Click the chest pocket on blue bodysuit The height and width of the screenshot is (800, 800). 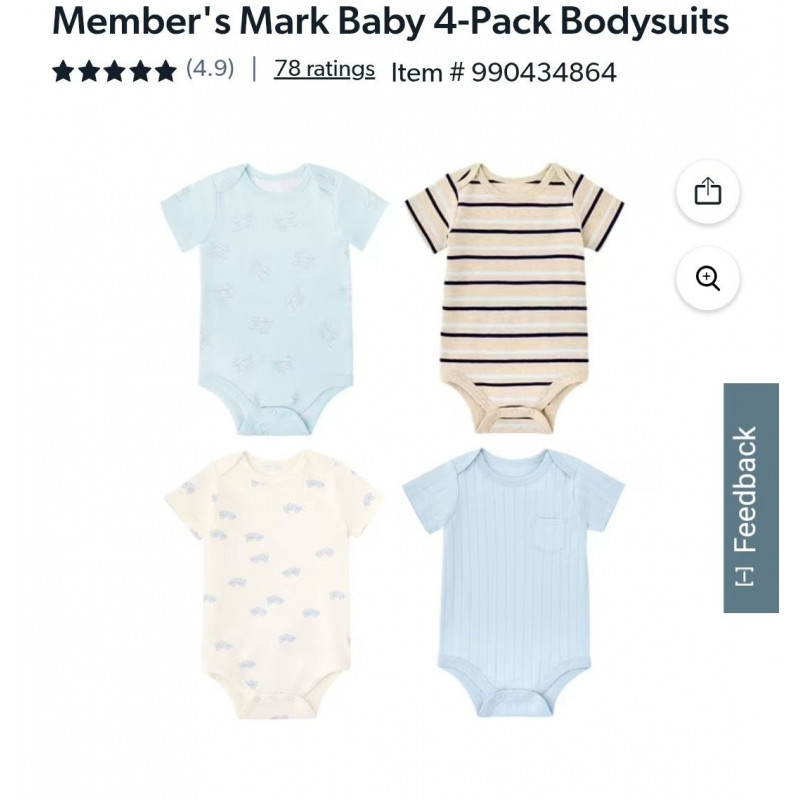coord(552,535)
